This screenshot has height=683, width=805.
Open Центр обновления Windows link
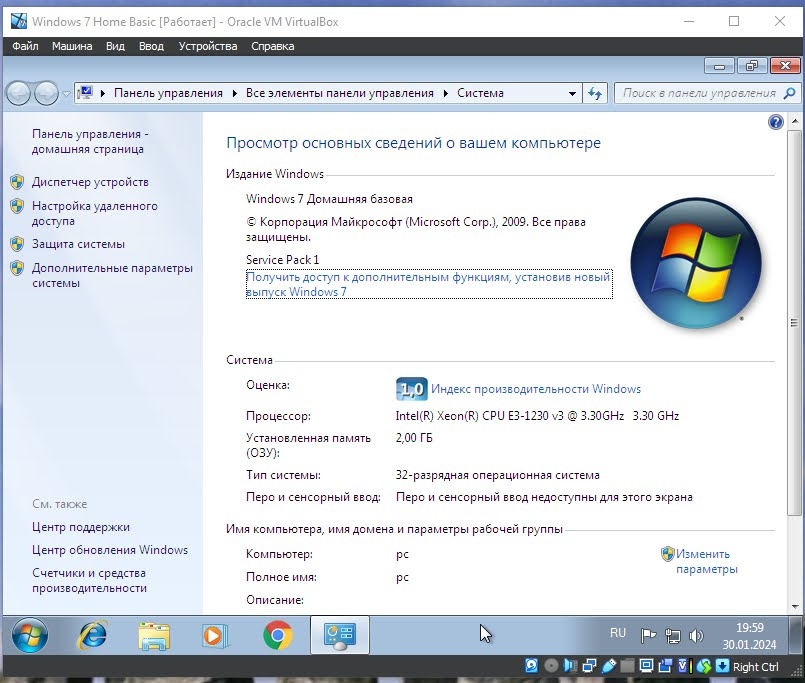(x=110, y=550)
